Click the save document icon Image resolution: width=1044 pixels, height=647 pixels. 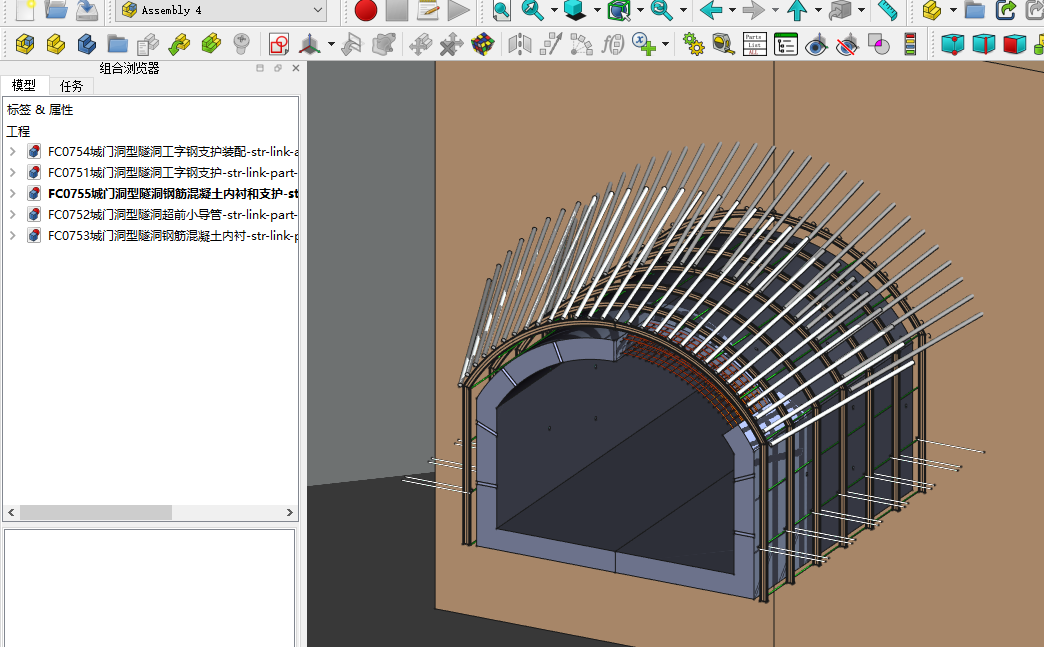click(x=87, y=10)
